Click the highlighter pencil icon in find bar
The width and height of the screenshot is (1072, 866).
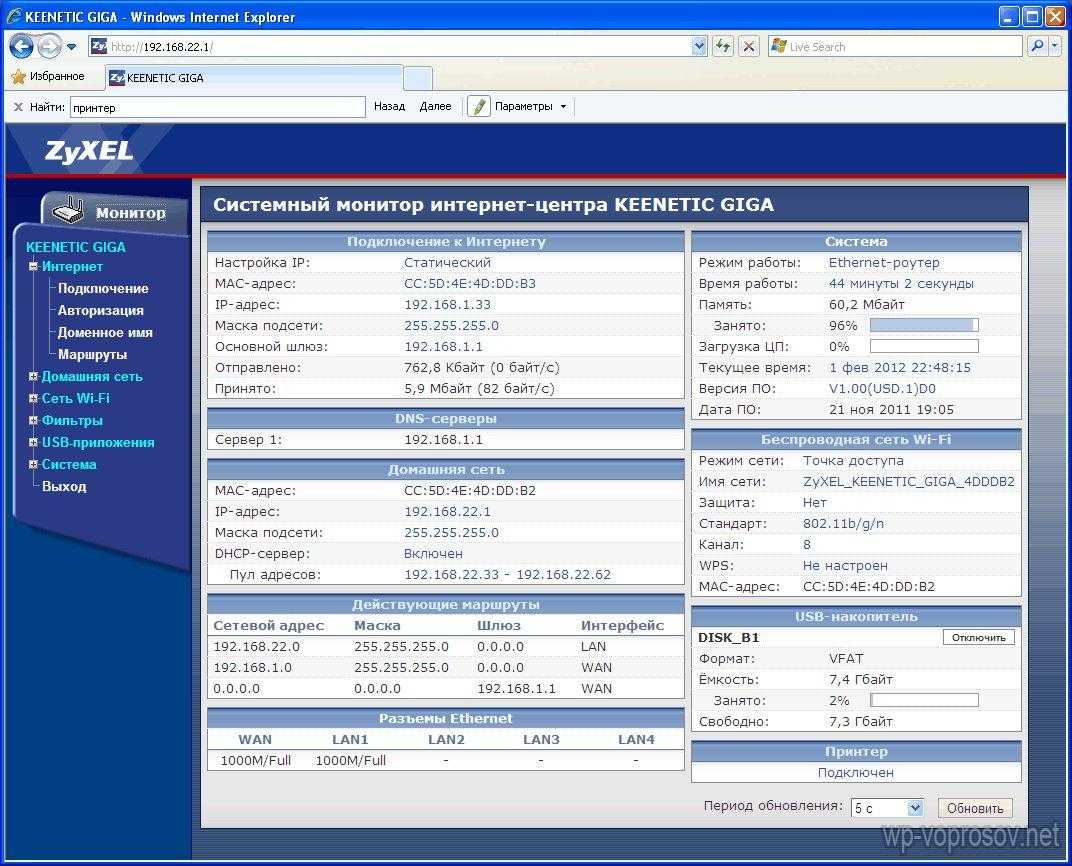(479, 107)
